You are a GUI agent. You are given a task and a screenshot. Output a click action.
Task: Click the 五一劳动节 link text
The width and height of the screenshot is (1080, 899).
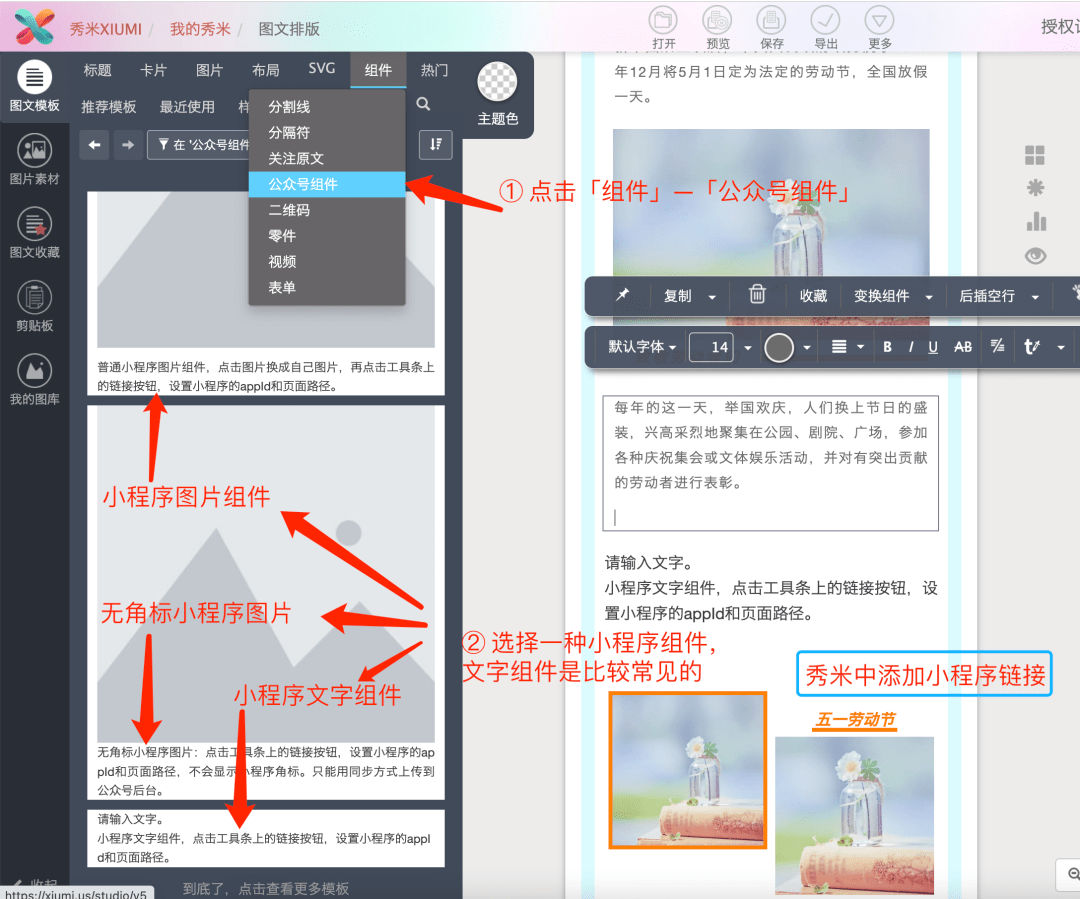(x=855, y=720)
